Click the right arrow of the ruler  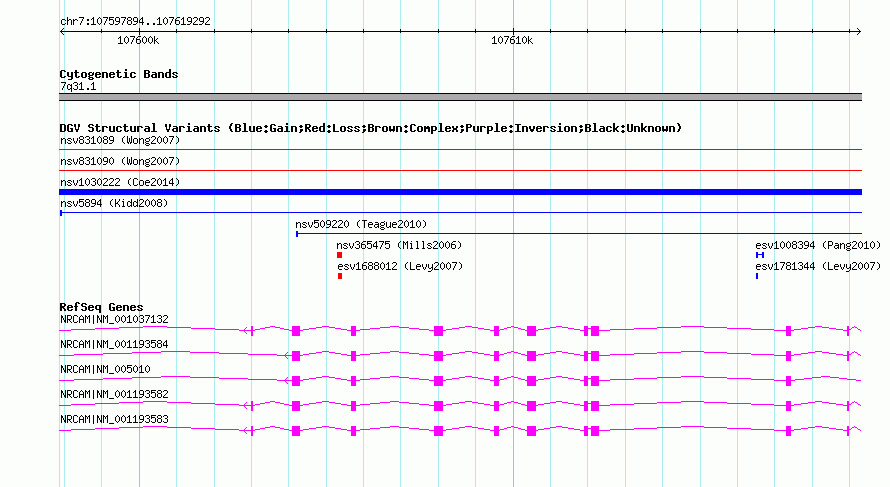tap(858, 32)
